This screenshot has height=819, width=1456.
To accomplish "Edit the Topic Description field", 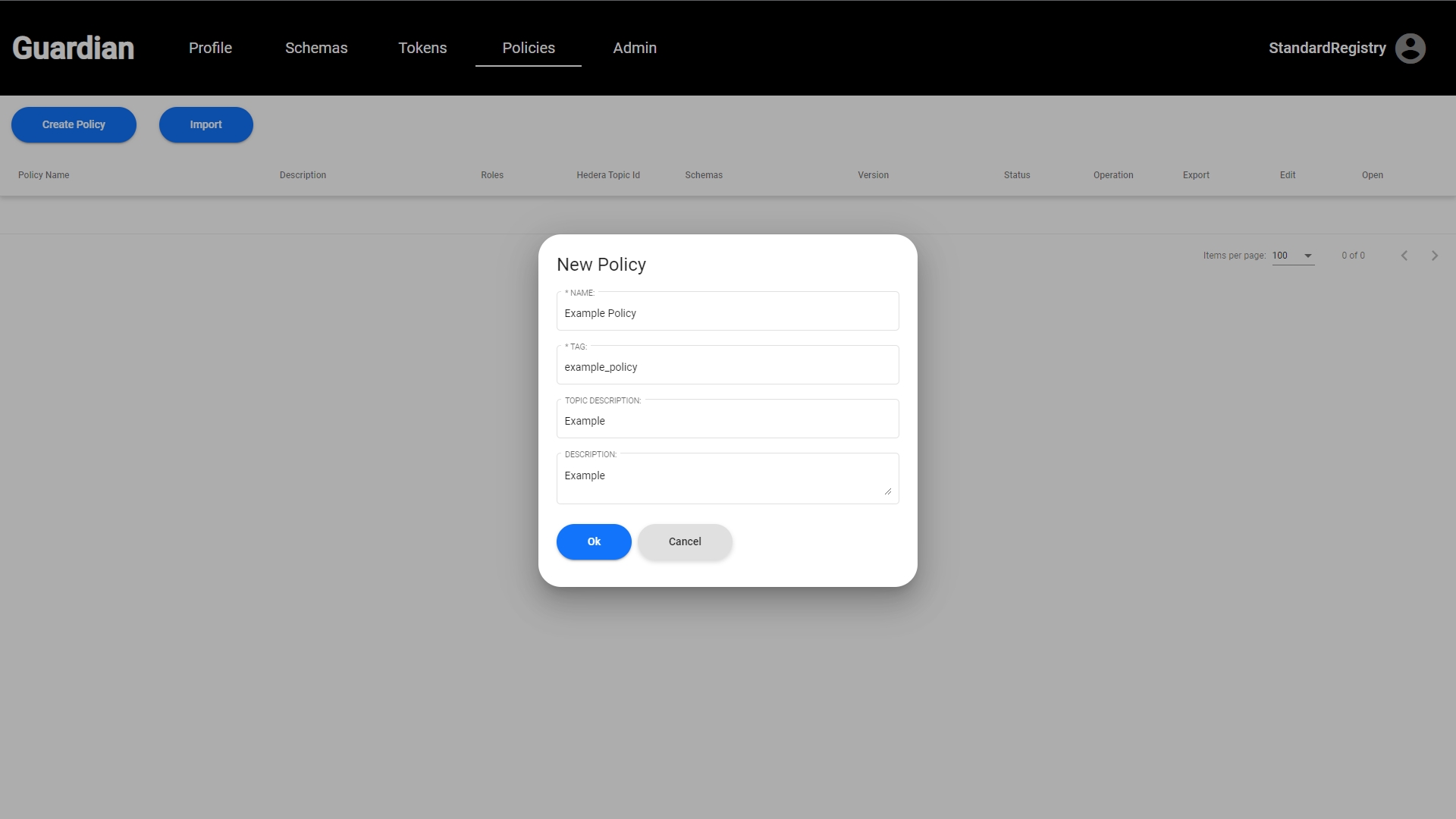I will pyautogui.click(x=727, y=421).
